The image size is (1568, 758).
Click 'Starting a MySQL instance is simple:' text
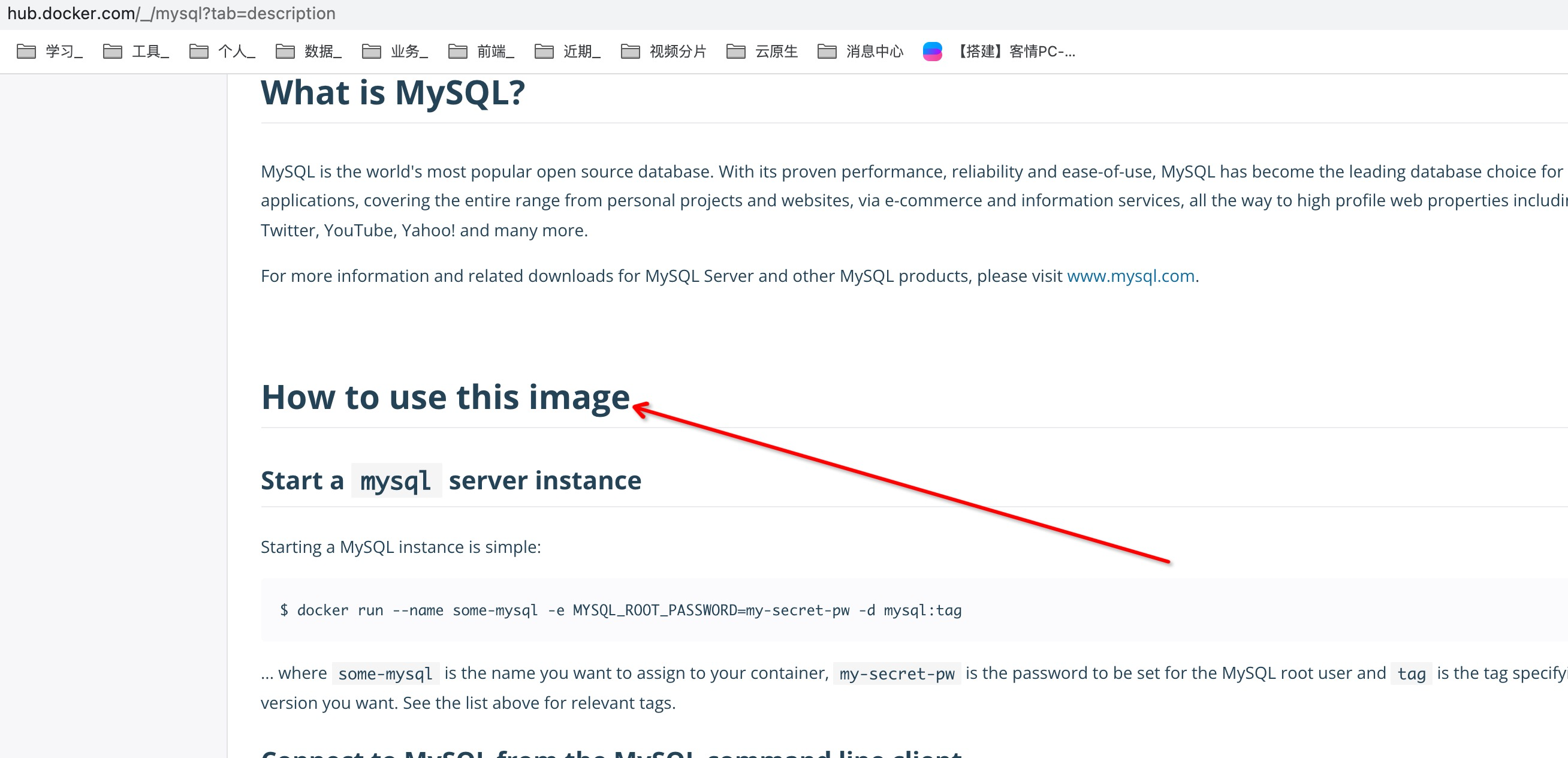(401, 548)
